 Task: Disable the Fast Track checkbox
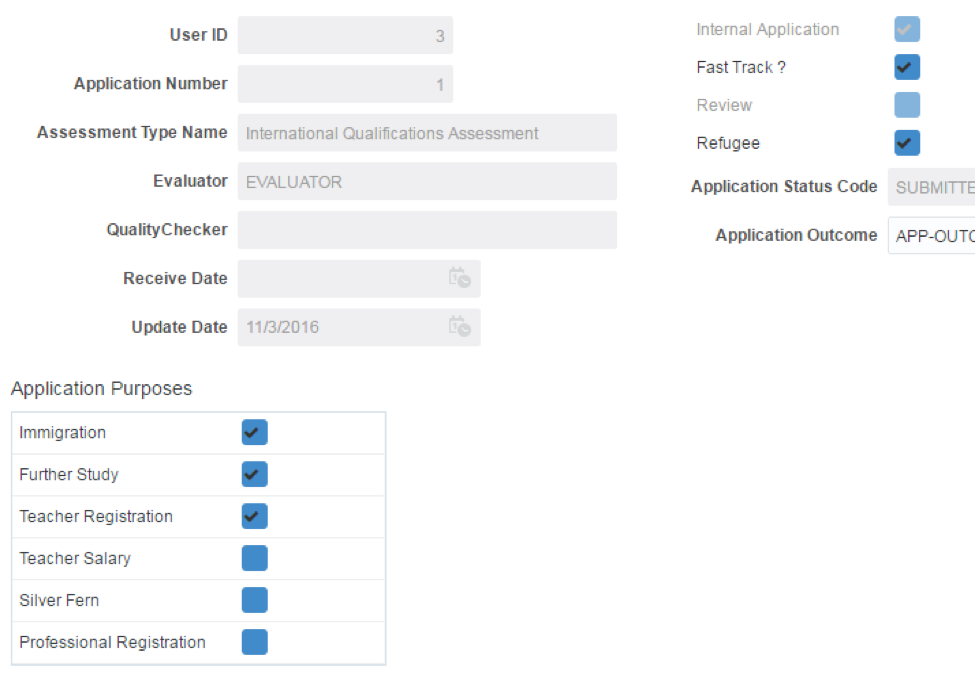pos(906,67)
